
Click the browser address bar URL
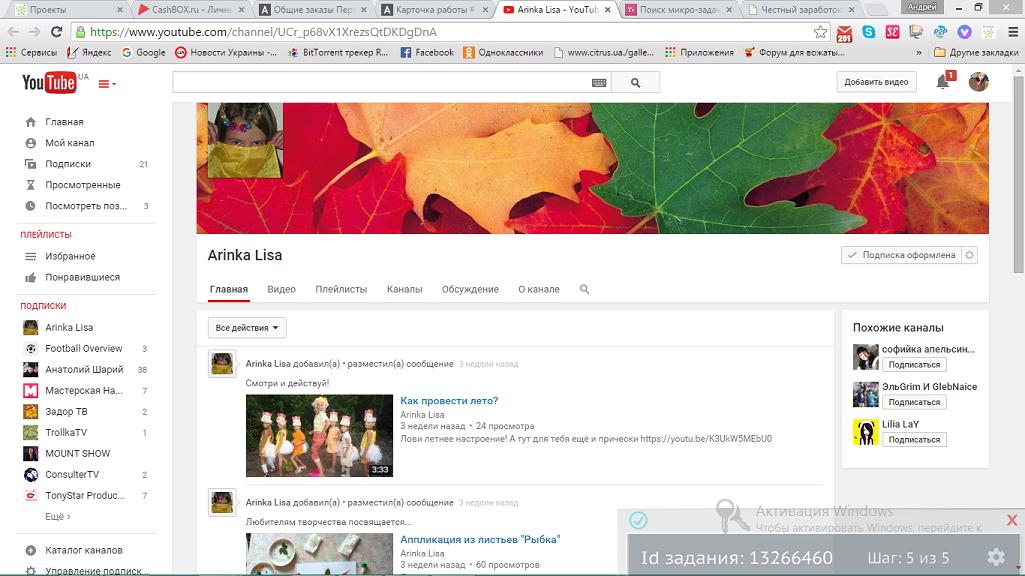tap(263, 32)
